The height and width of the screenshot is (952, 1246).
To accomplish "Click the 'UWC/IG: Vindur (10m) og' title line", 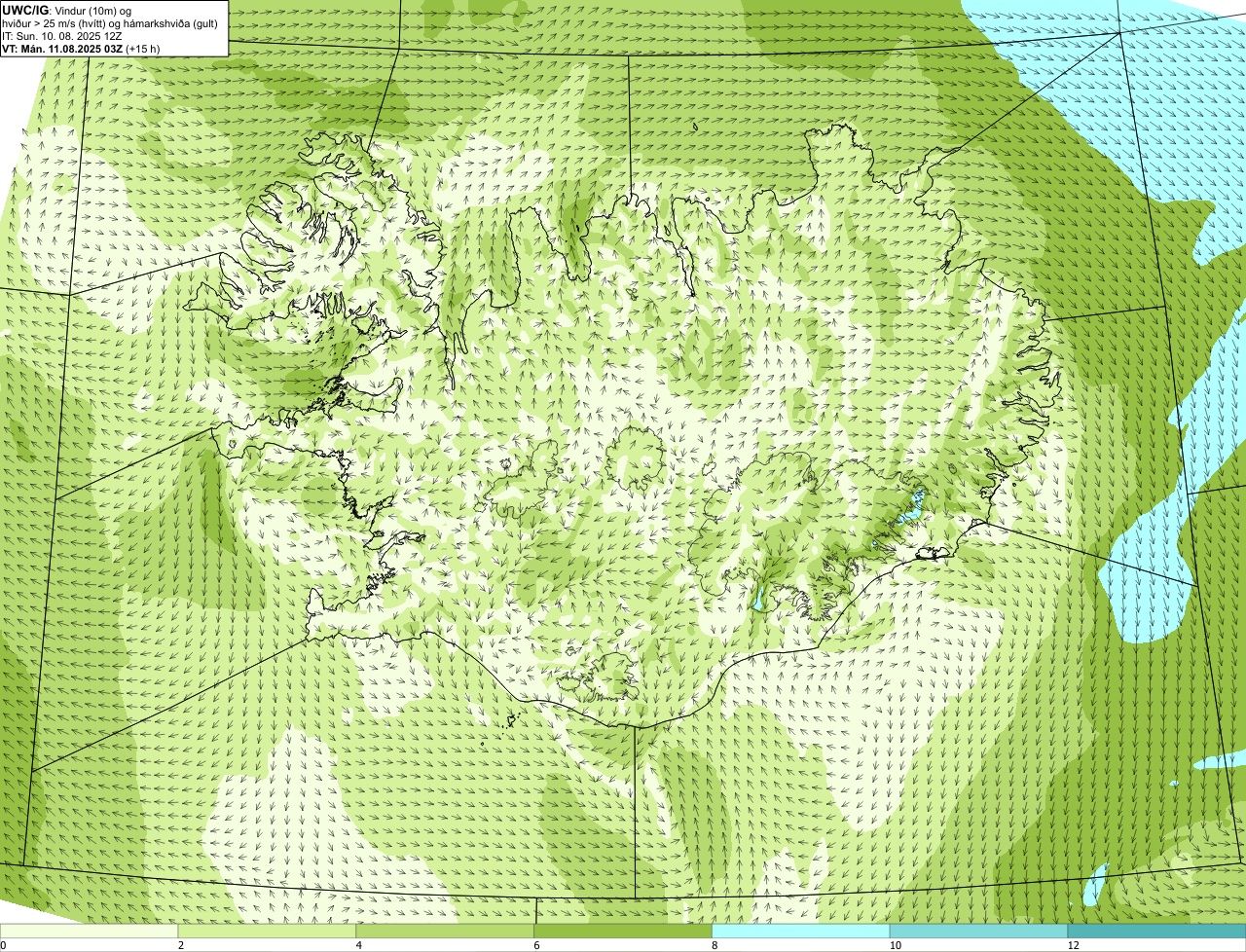I will coord(65,10).
